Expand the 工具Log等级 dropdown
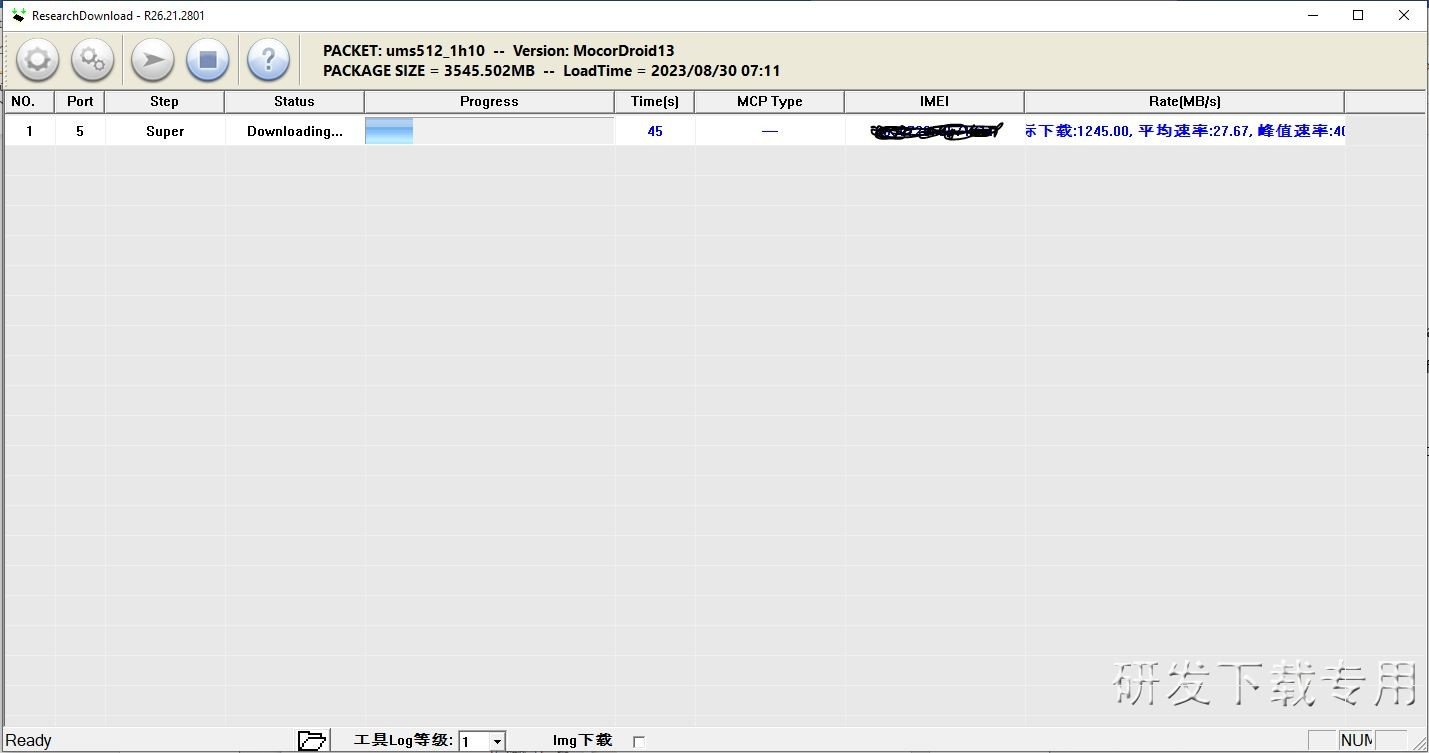The image size is (1429, 753). click(497, 741)
